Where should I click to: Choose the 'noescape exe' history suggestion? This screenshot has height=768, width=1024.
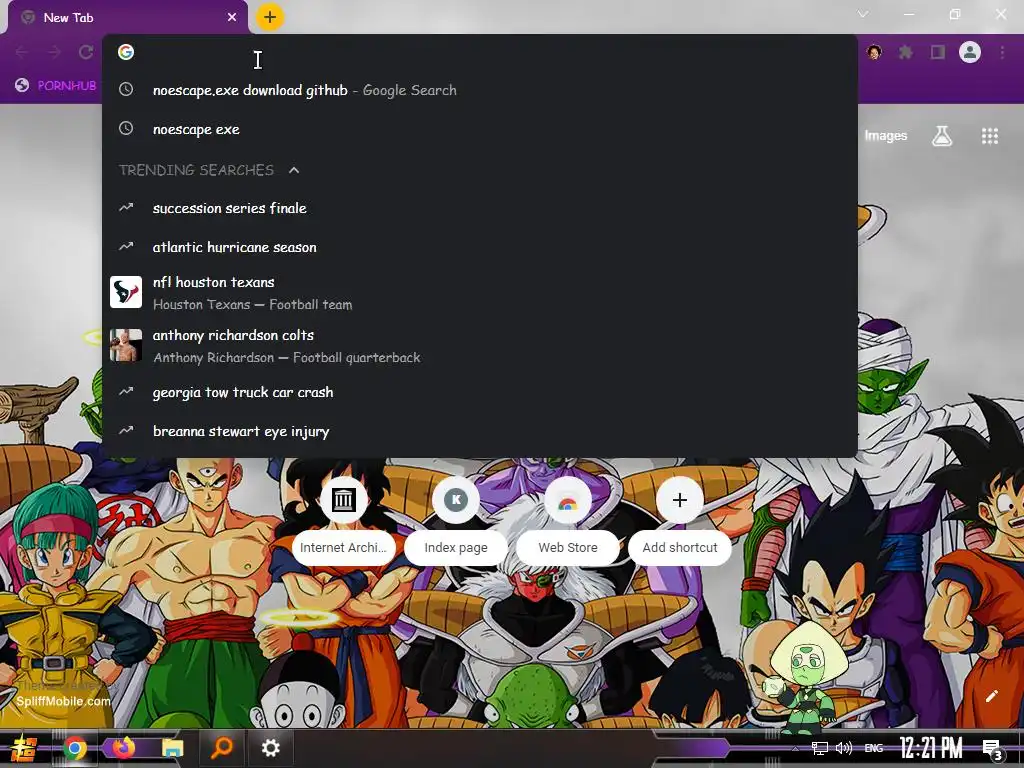(480, 129)
